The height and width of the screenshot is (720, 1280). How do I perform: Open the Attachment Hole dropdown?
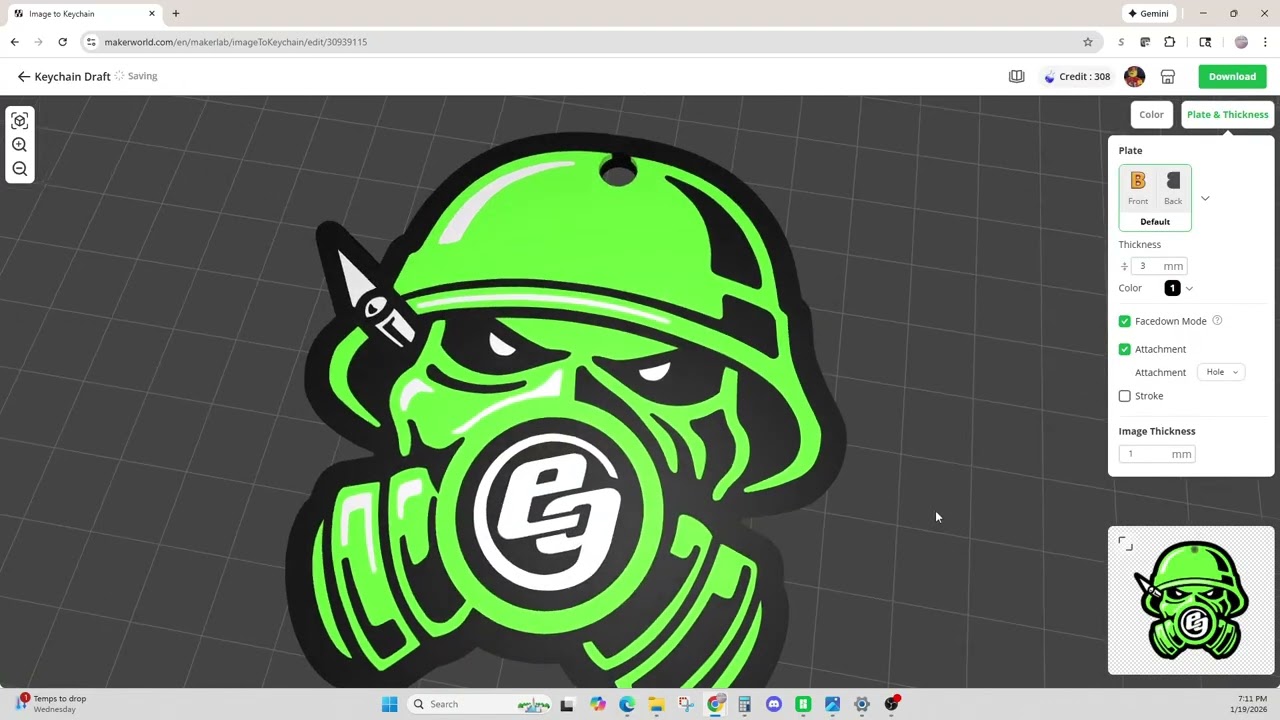1221,372
